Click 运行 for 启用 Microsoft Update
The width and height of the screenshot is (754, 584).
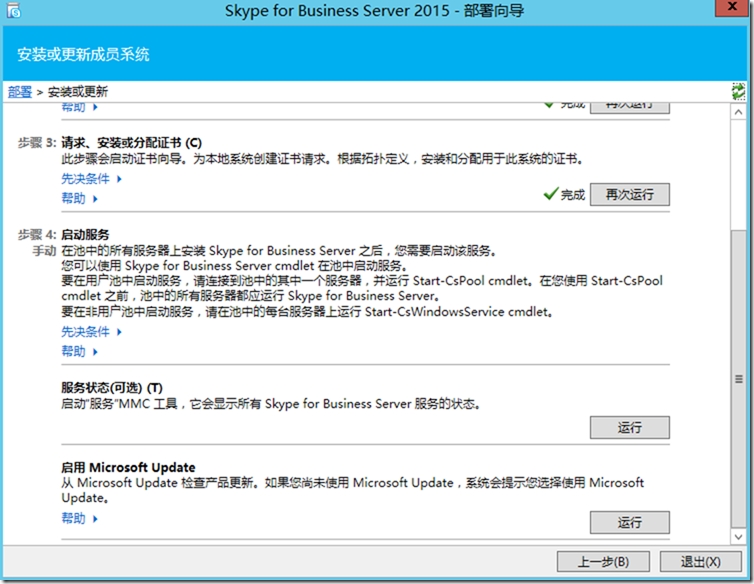coord(629,522)
